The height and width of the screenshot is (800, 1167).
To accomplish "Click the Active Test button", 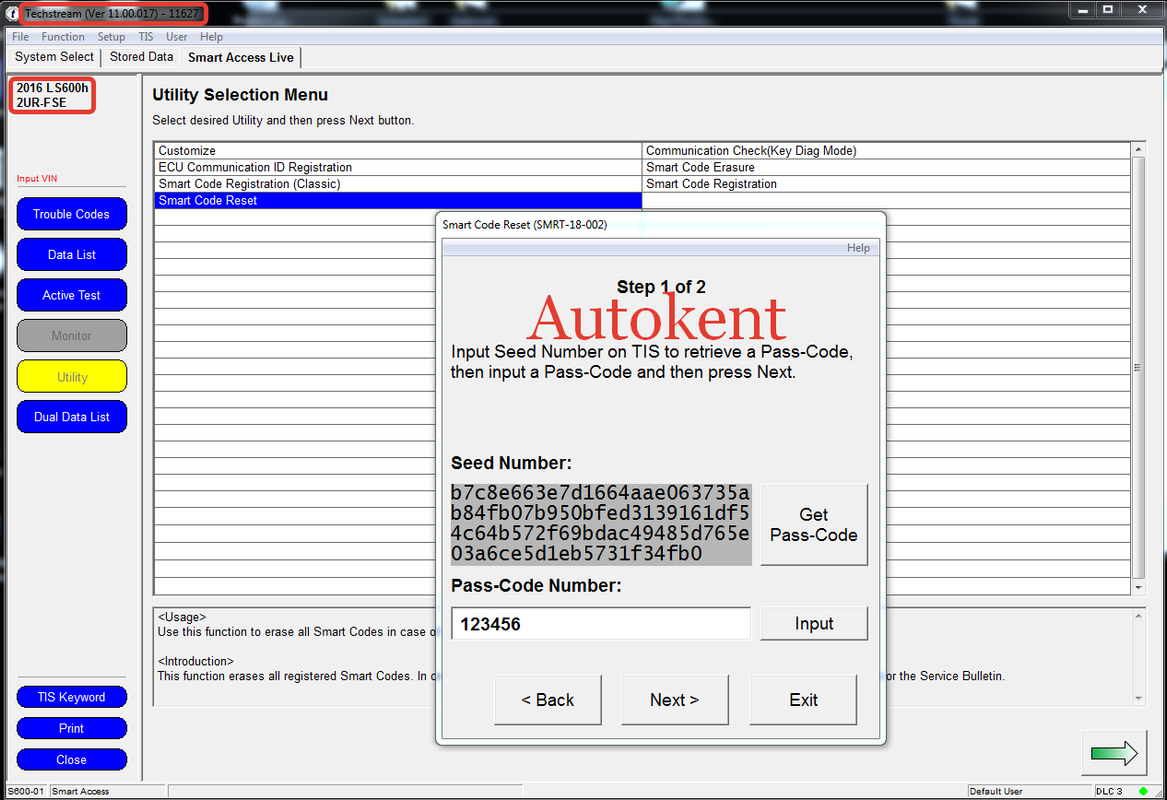I will pos(71,295).
